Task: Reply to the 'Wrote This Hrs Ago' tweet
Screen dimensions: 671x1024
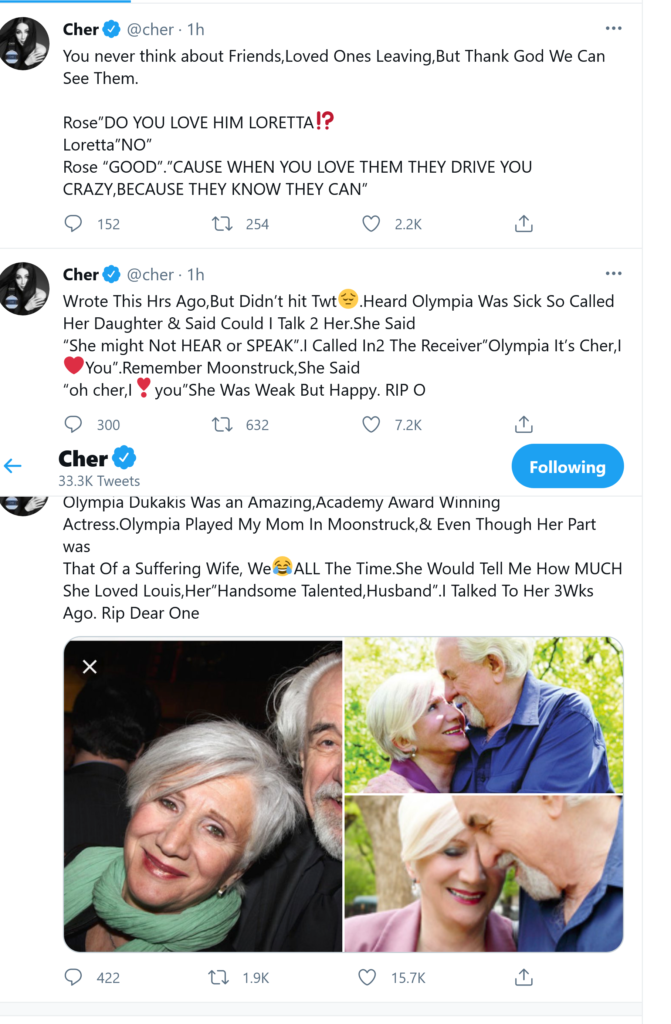Action: coord(73,425)
